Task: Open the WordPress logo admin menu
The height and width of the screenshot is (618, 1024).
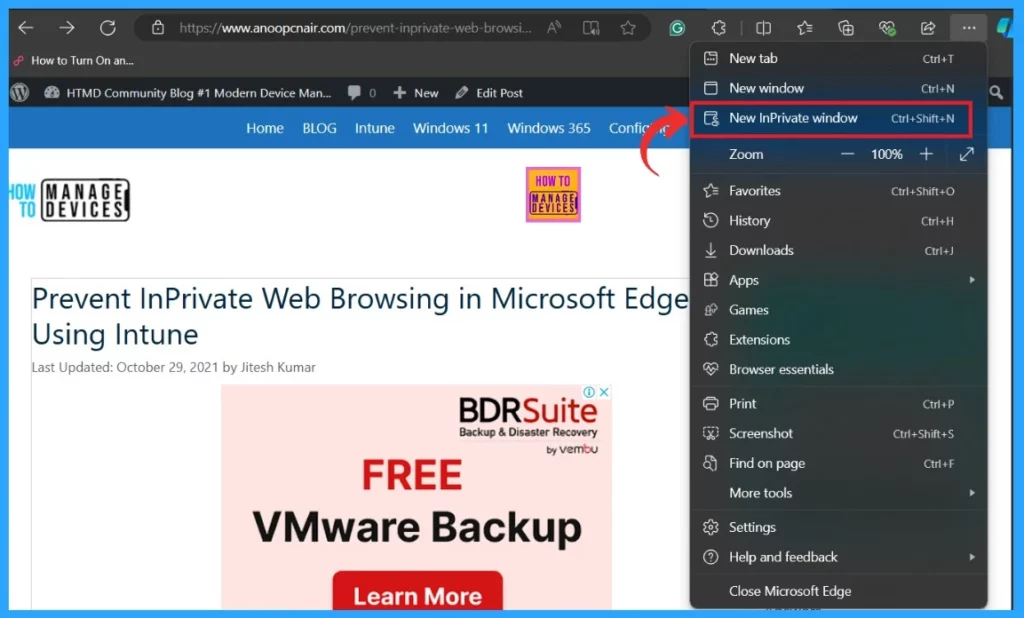Action: pos(20,93)
